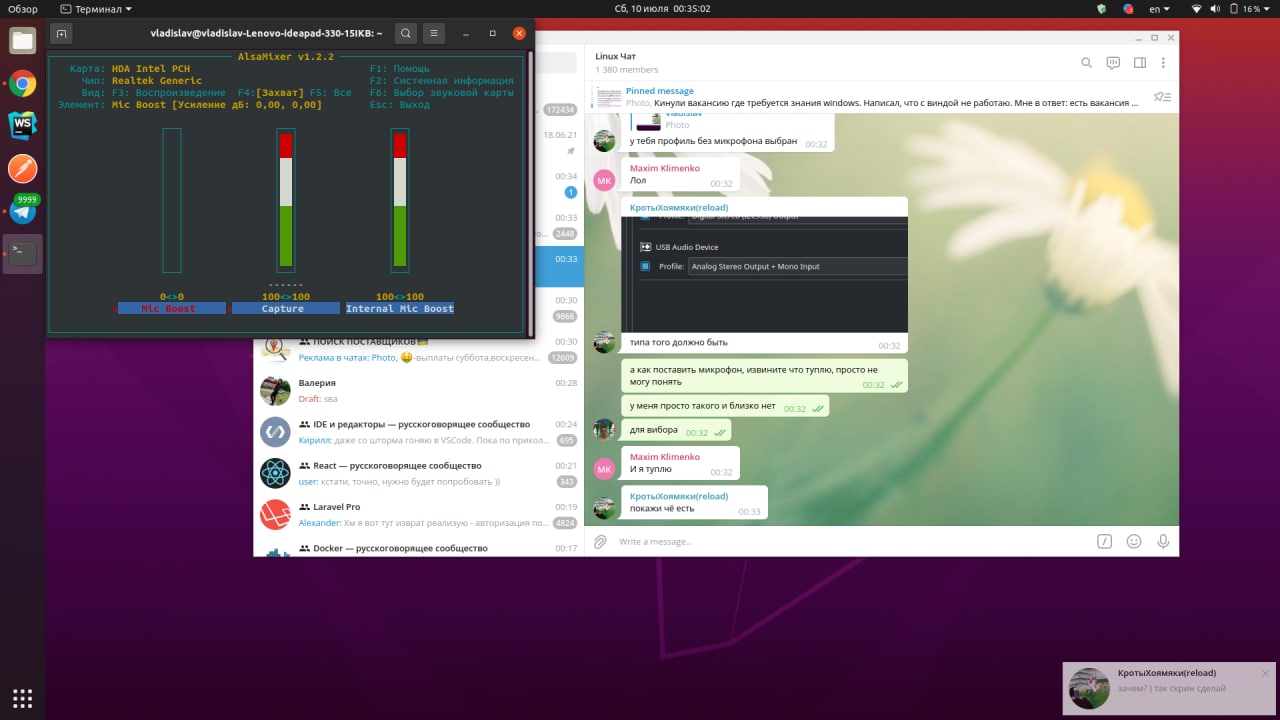Click the Pinned message bar

[x=867, y=97]
